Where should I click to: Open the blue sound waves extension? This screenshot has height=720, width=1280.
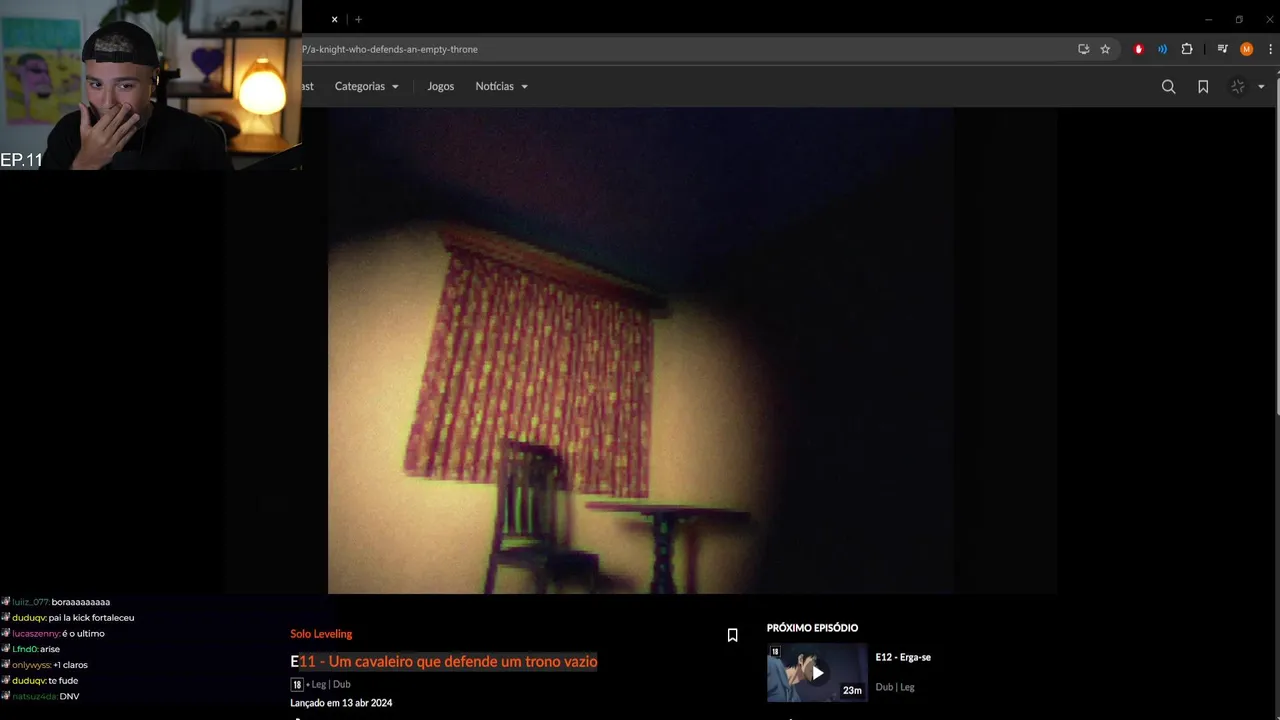(x=1162, y=49)
